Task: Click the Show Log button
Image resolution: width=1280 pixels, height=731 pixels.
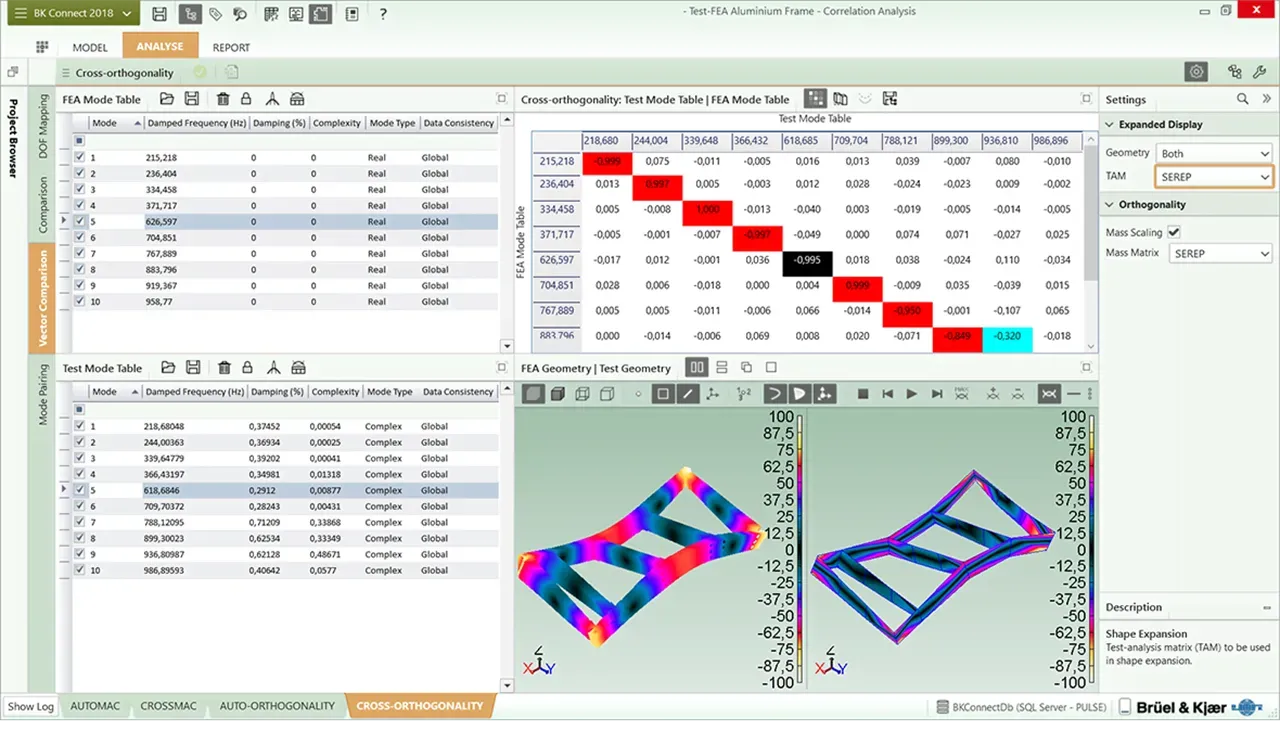Action: pos(31,706)
